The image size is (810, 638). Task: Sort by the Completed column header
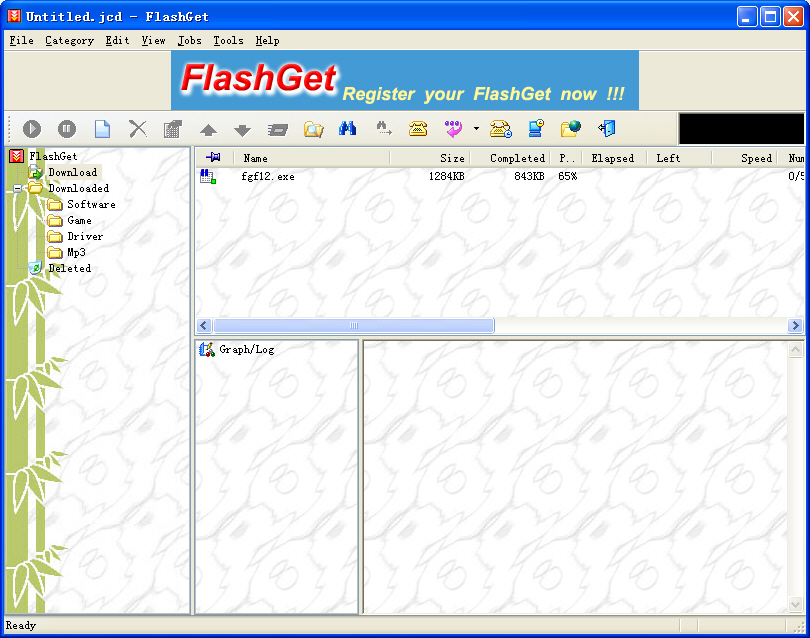(x=509, y=158)
